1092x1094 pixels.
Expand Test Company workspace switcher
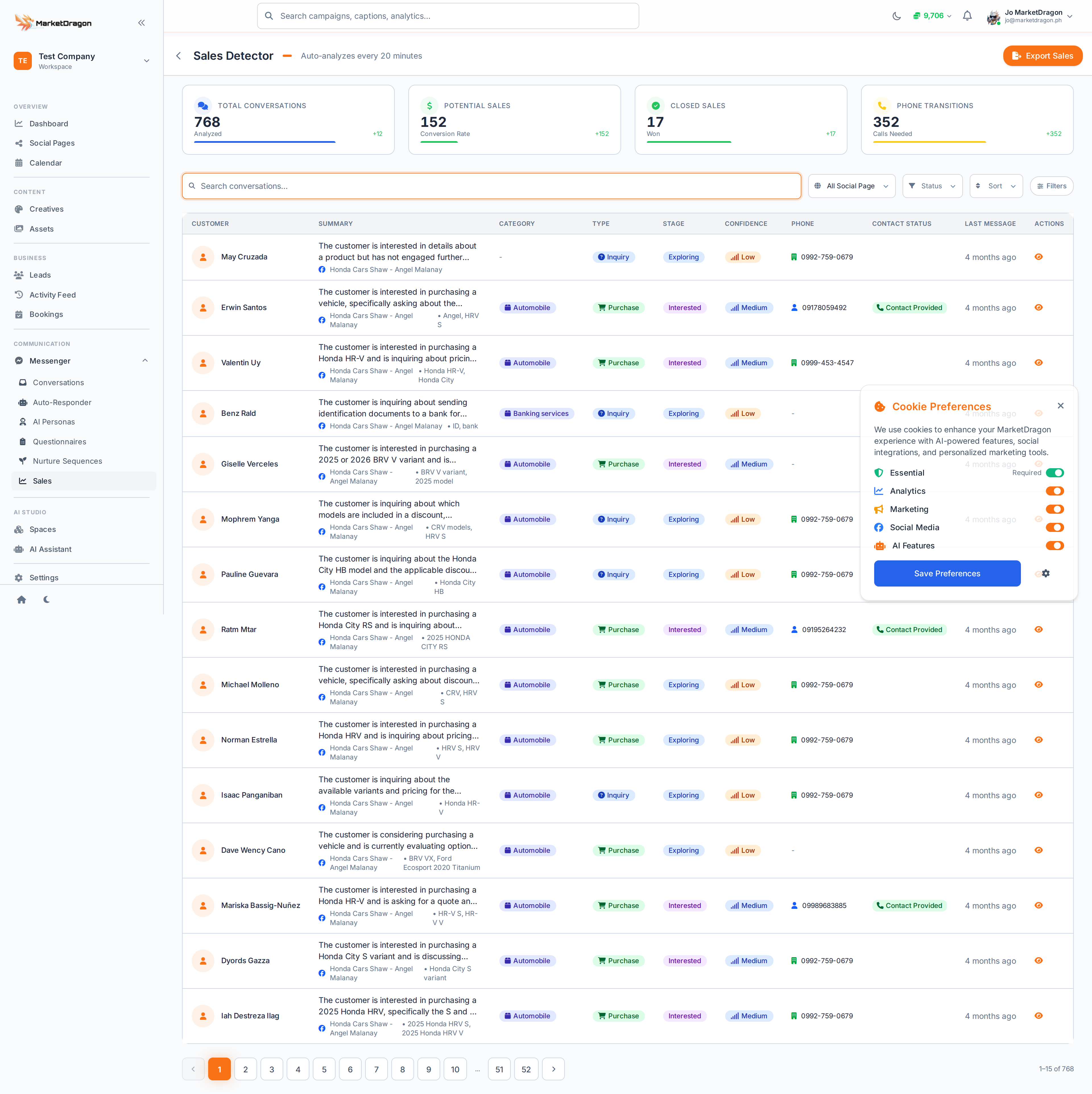click(x=82, y=61)
